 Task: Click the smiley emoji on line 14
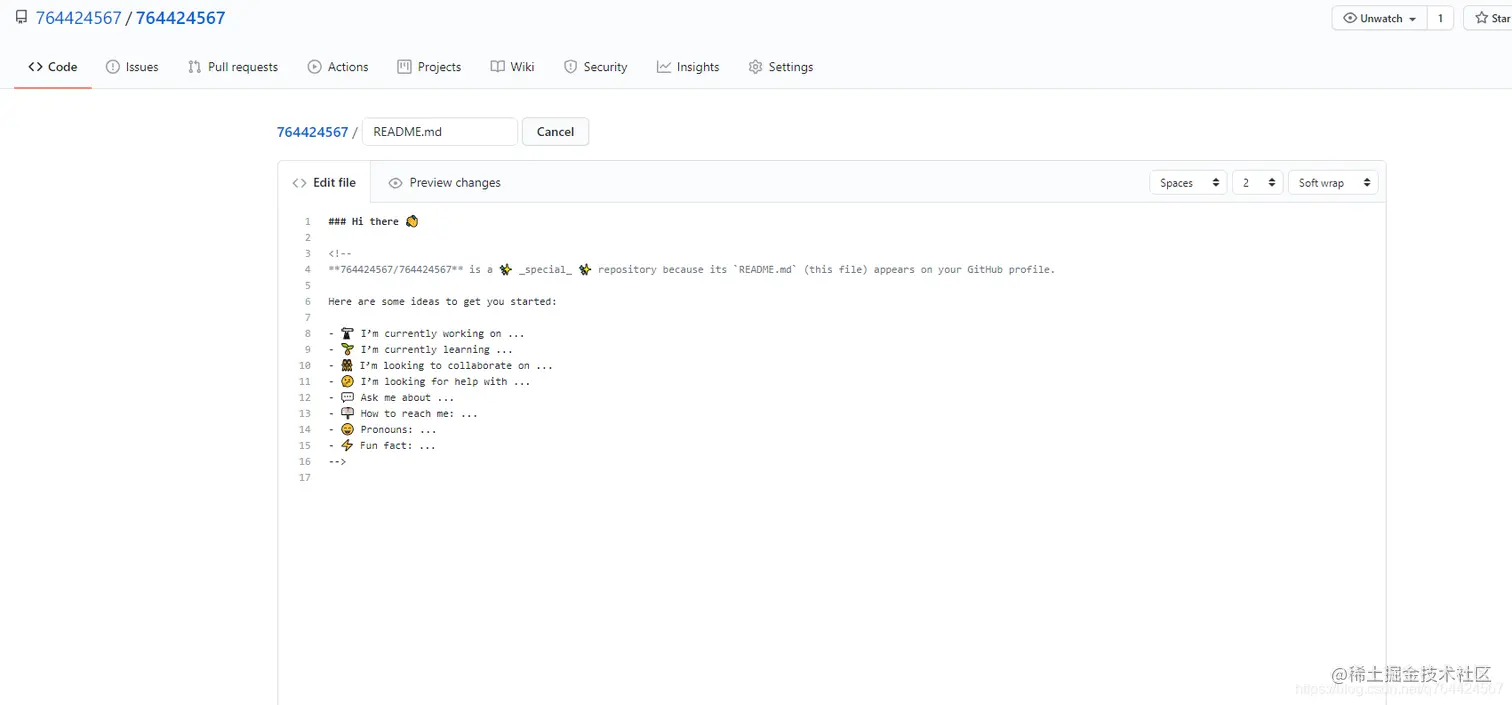347,429
